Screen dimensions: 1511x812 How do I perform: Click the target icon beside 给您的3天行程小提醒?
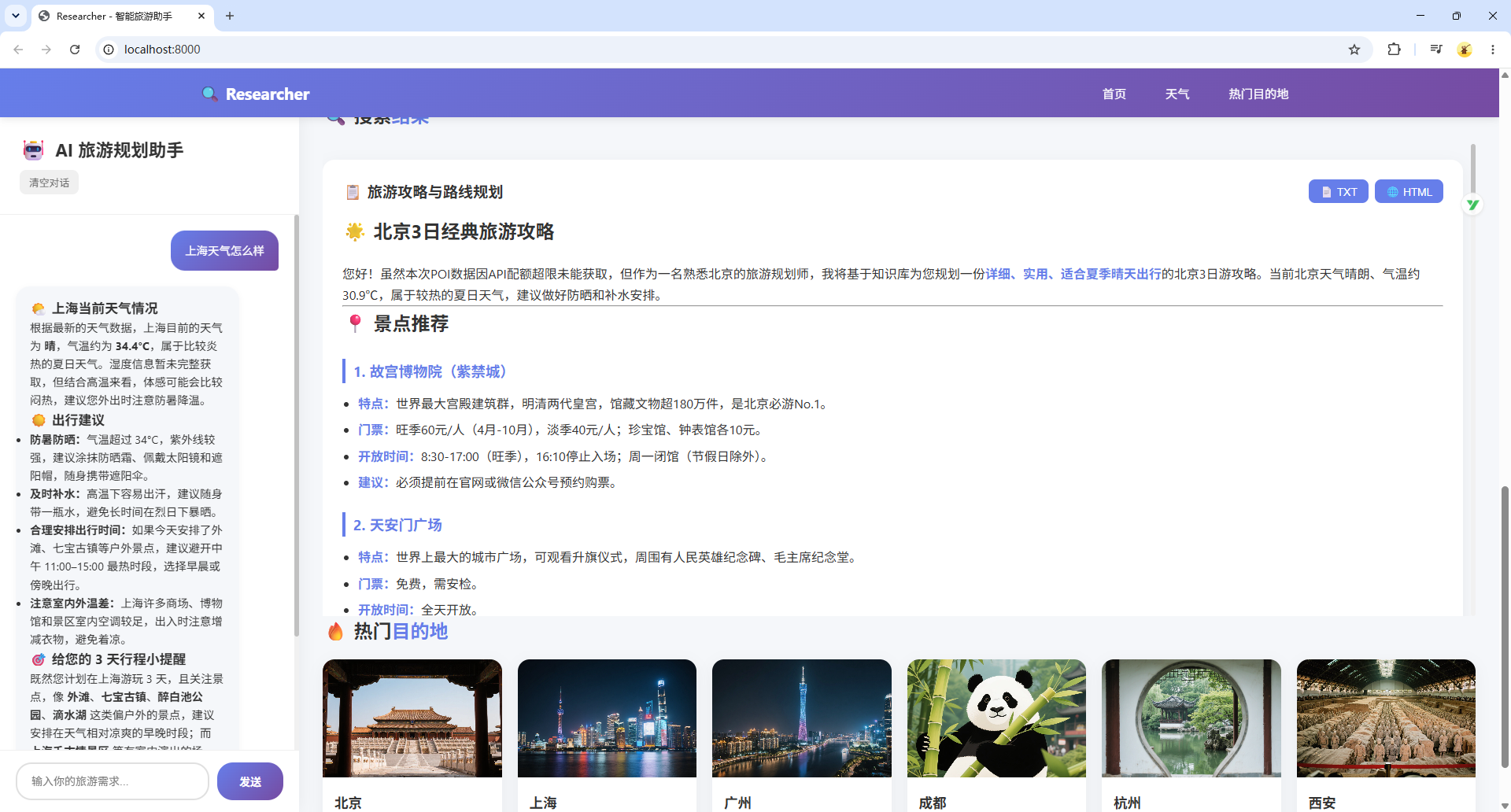tap(38, 659)
